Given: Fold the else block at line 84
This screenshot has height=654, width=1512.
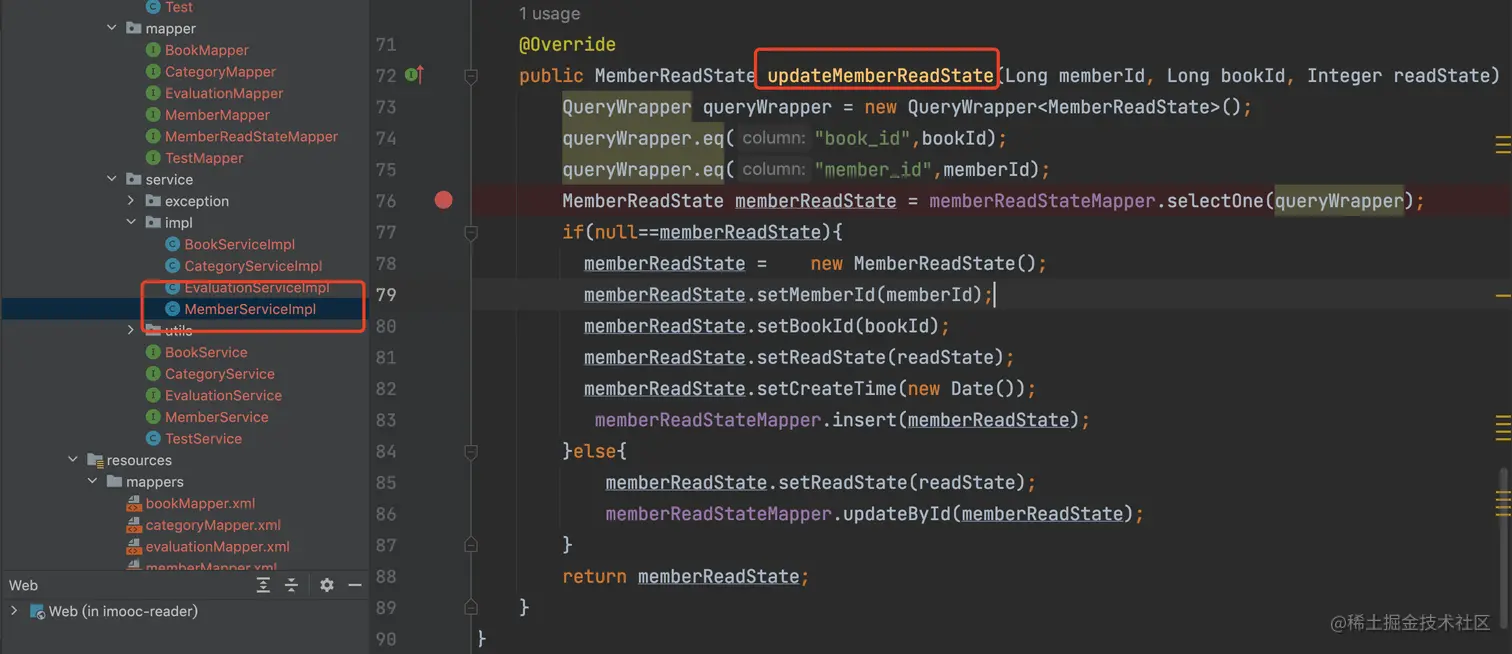Looking at the screenshot, I should [471, 451].
